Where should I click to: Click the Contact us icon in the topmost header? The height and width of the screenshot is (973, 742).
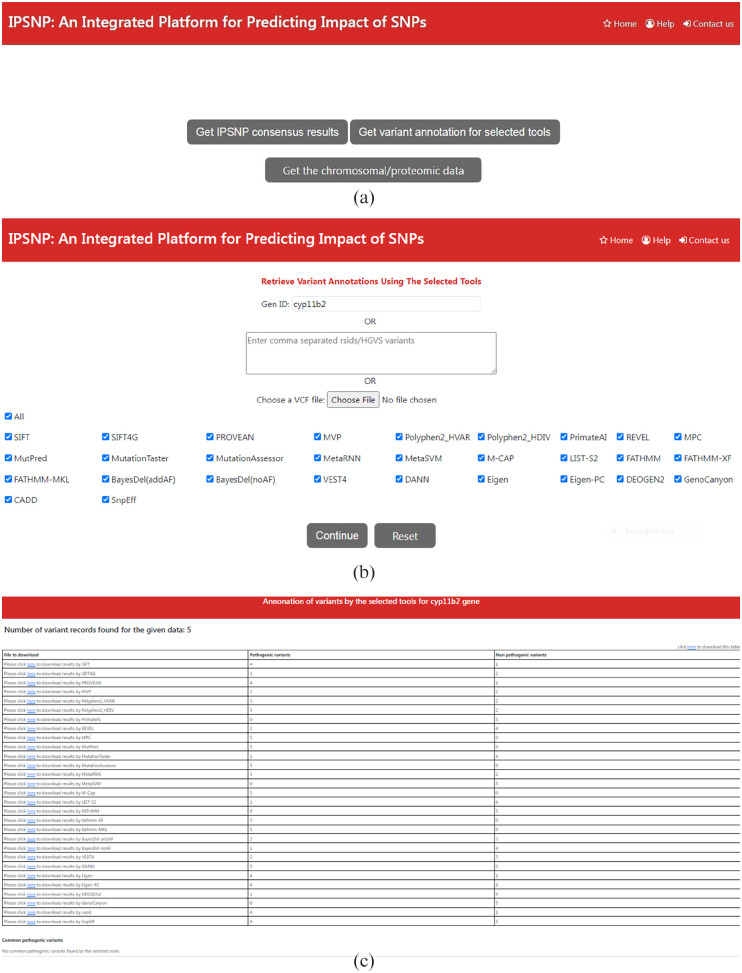(x=687, y=24)
